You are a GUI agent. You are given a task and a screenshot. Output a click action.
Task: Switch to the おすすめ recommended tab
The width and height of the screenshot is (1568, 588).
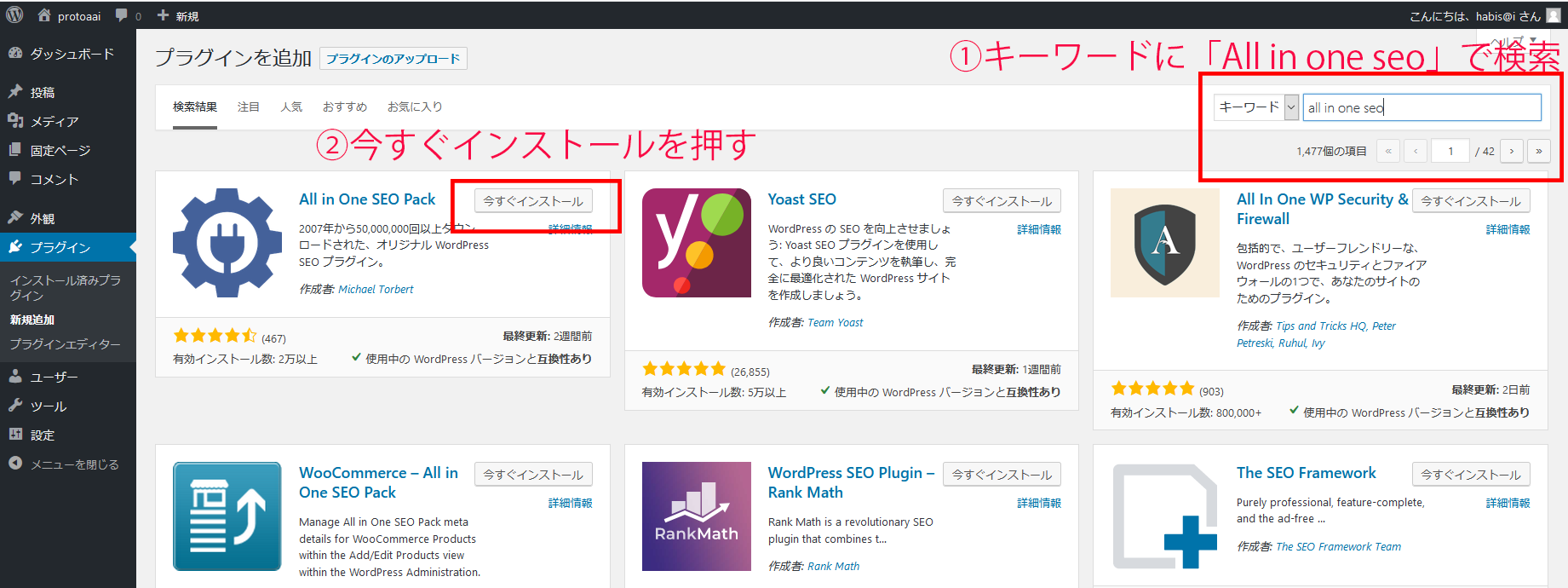pyautogui.click(x=344, y=107)
